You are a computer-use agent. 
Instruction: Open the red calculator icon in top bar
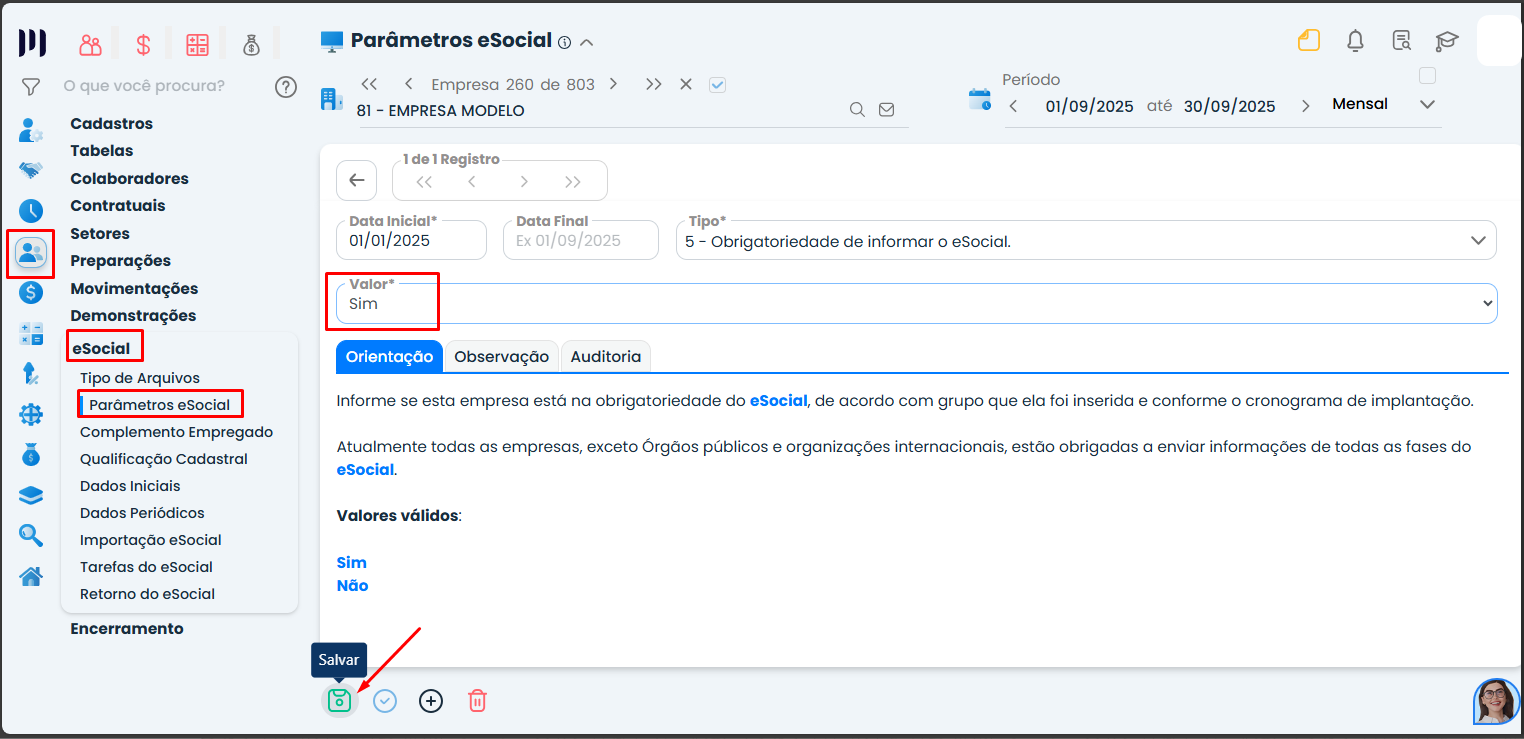click(x=197, y=44)
